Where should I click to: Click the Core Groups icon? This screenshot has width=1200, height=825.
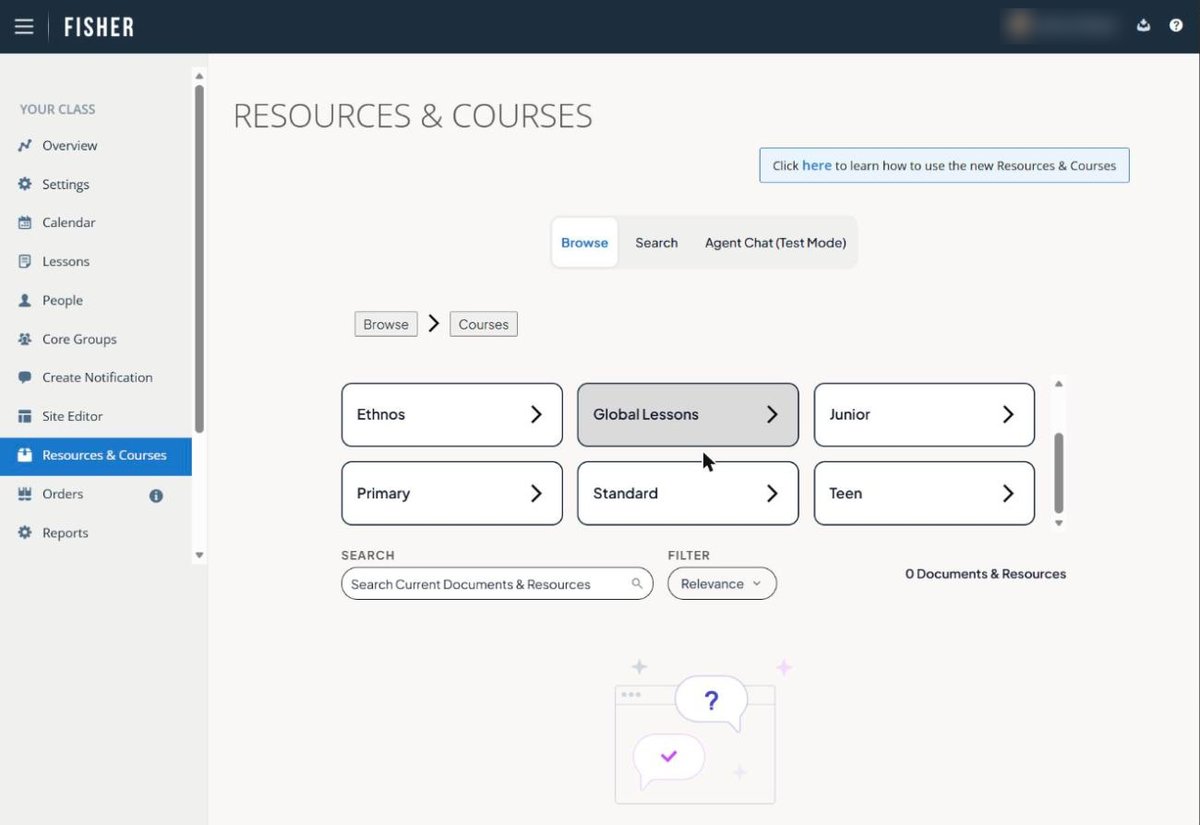[25, 340]
